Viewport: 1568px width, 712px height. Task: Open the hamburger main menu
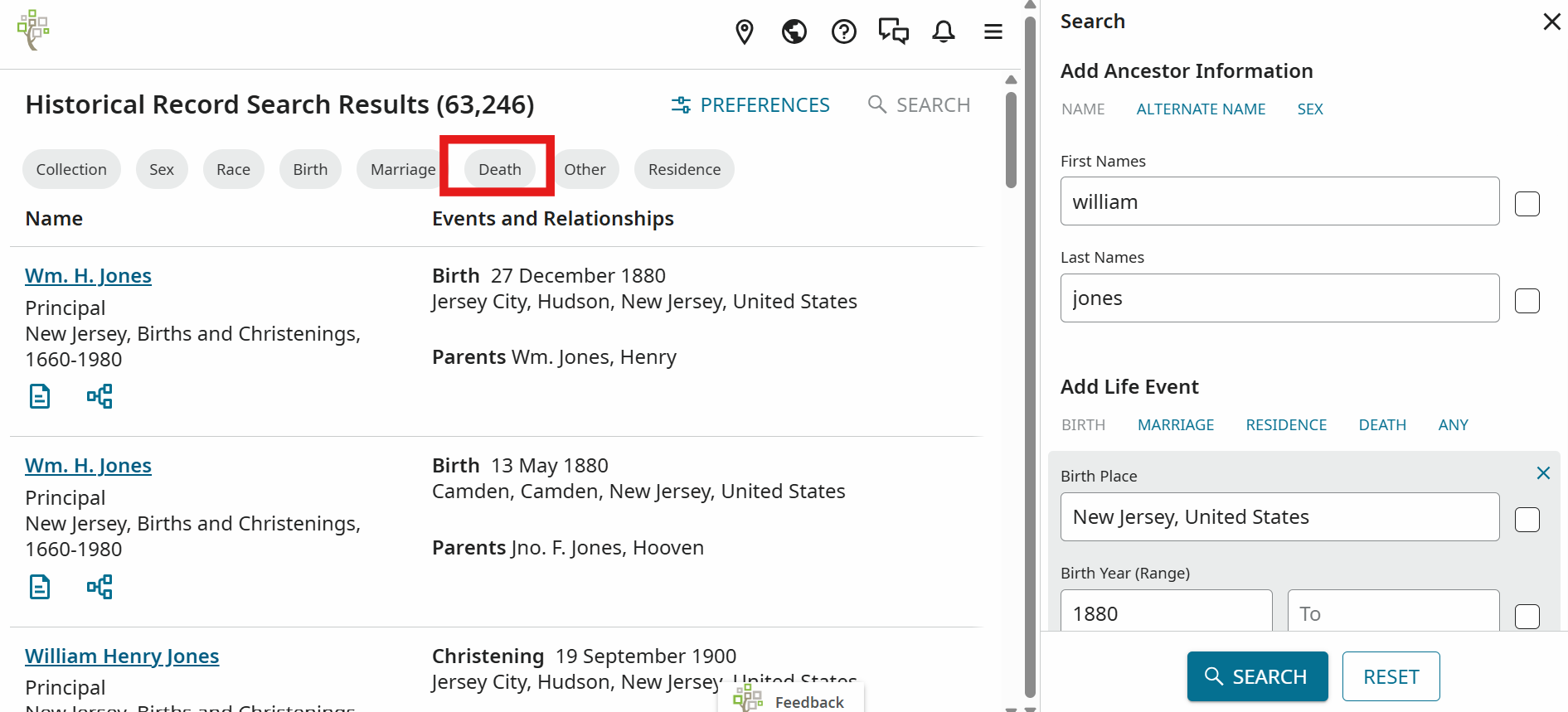click(993, 31)
